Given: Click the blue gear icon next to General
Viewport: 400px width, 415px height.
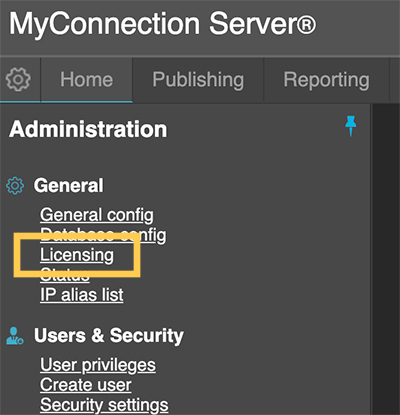Looking at the screenshot, I should tap(15, 186).
